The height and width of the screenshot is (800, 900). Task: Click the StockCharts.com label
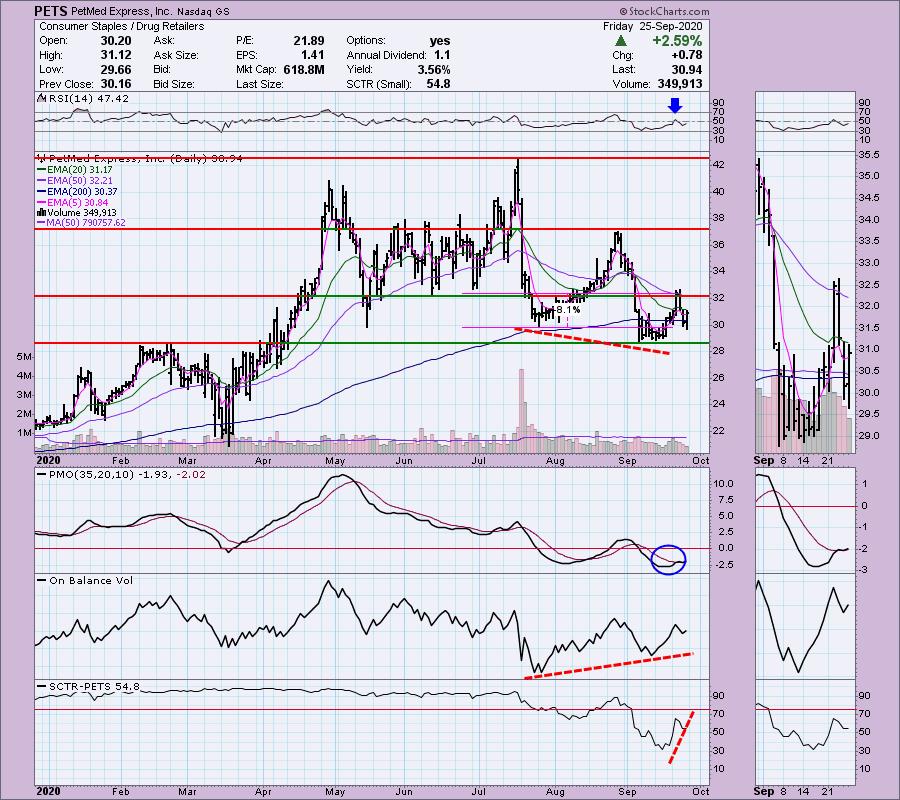(664, 11)
